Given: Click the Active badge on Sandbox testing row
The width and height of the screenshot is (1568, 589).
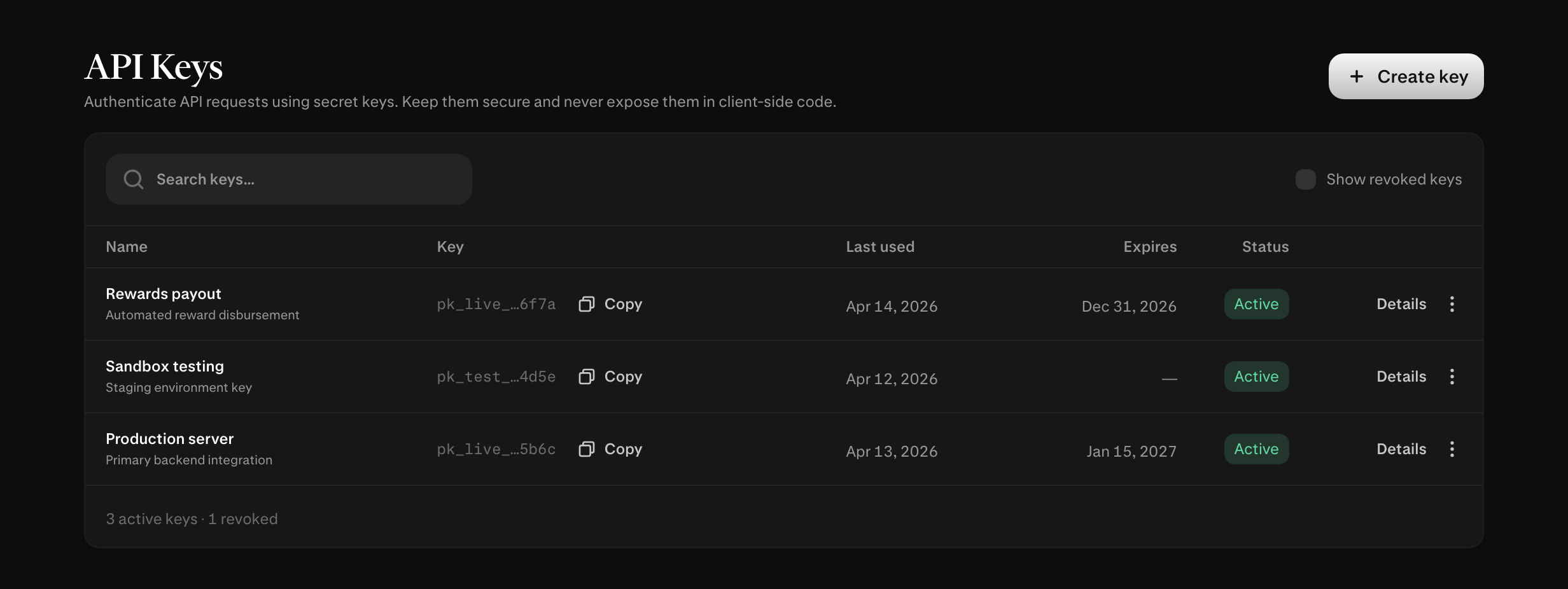Looking at the screenshot, I should coord(1256,377).
